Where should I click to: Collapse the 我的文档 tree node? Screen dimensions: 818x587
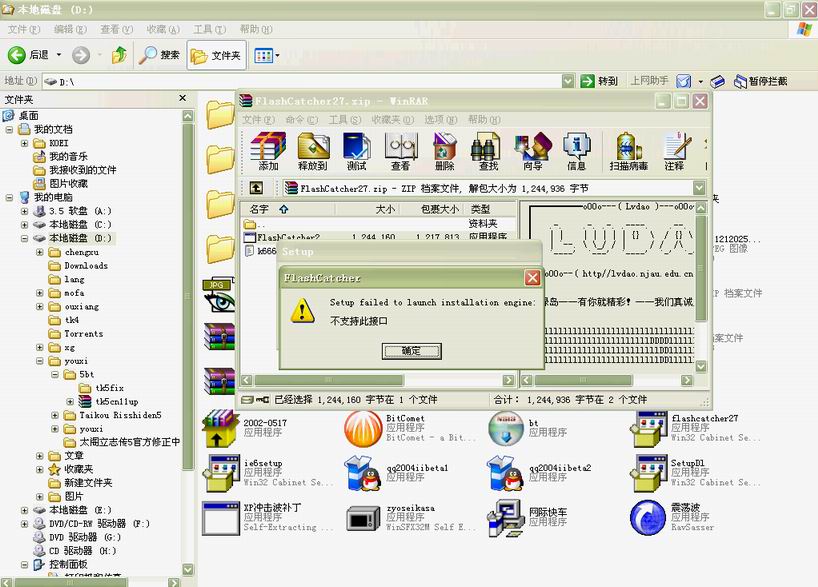click(9, 129)
